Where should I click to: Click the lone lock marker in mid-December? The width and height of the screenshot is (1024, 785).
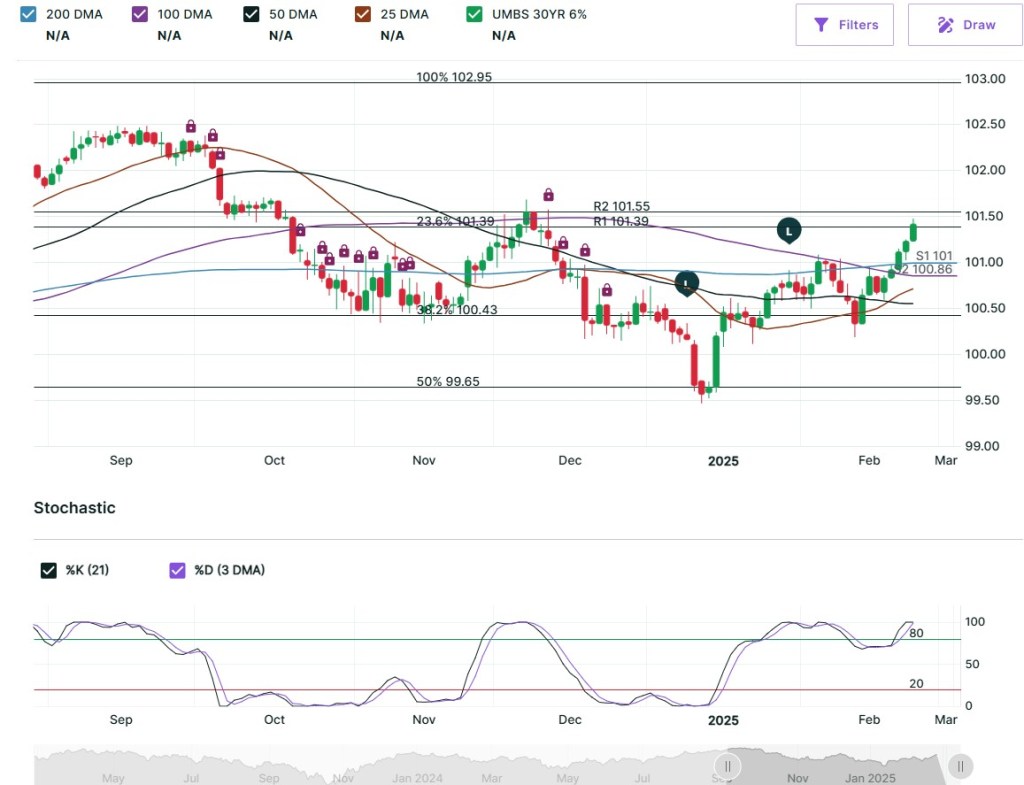(607, 290)
